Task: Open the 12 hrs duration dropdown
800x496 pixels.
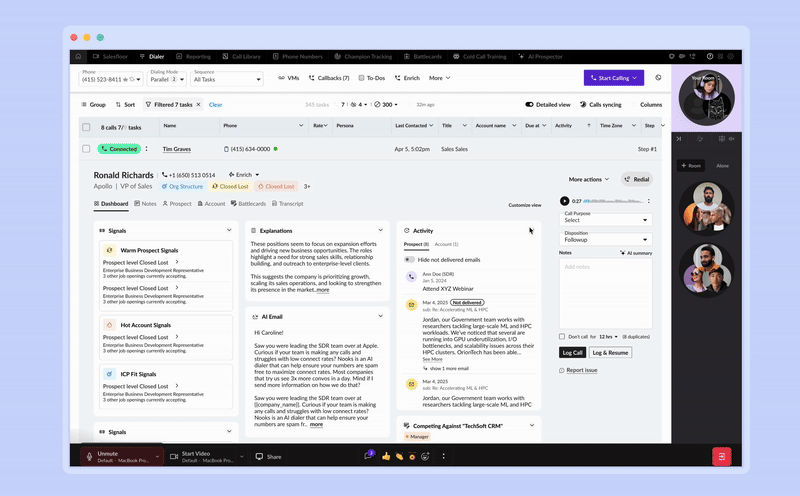Action: pos(608,337)
